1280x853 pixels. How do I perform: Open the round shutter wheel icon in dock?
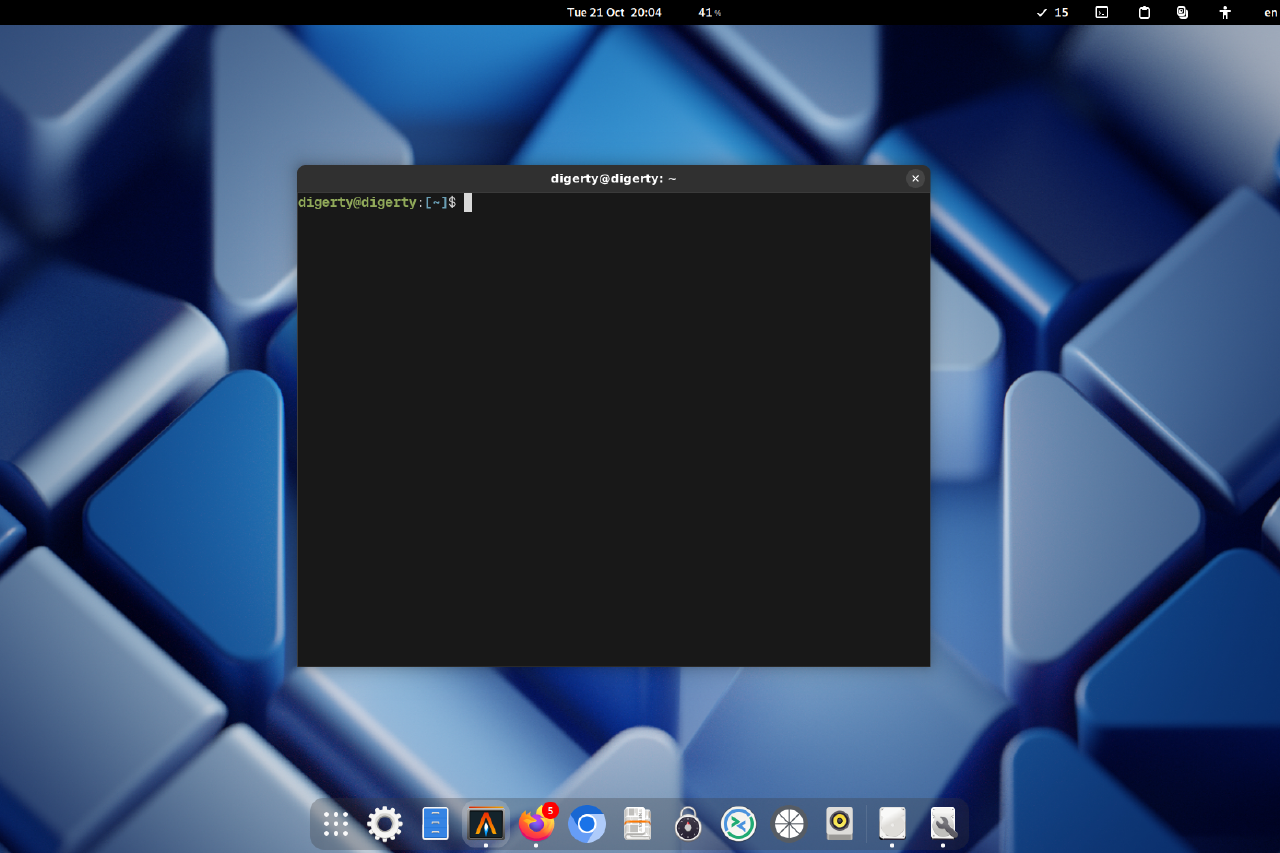tap(789, 824)
